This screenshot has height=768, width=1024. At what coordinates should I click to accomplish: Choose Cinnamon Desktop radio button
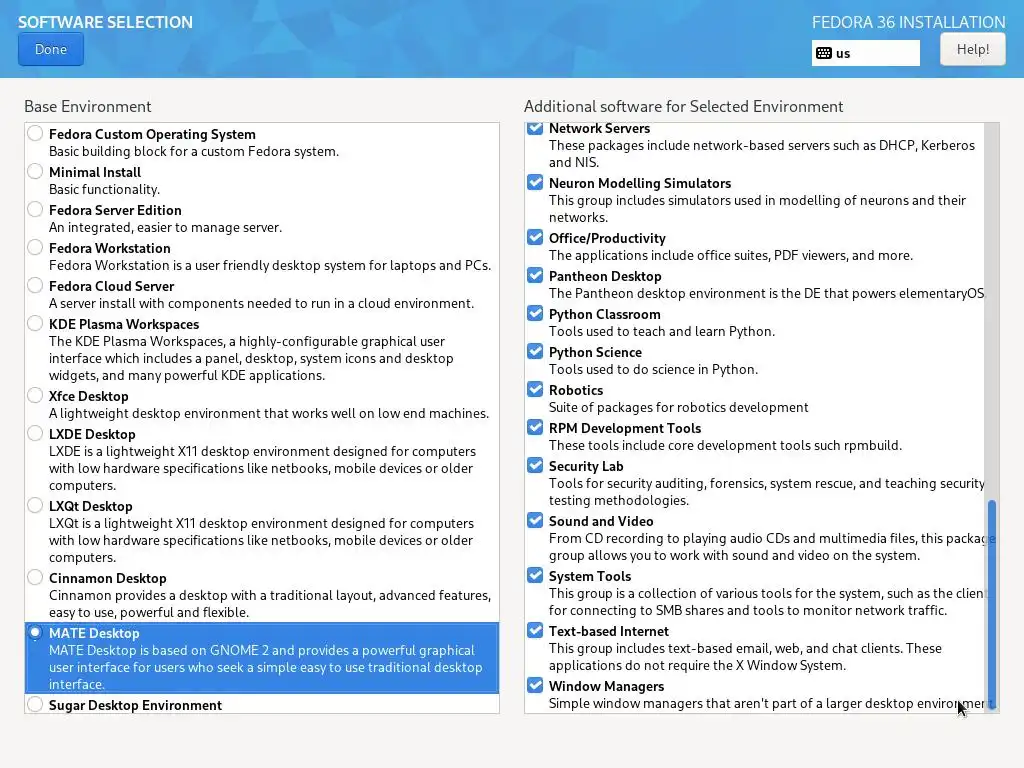pos(35,577)
